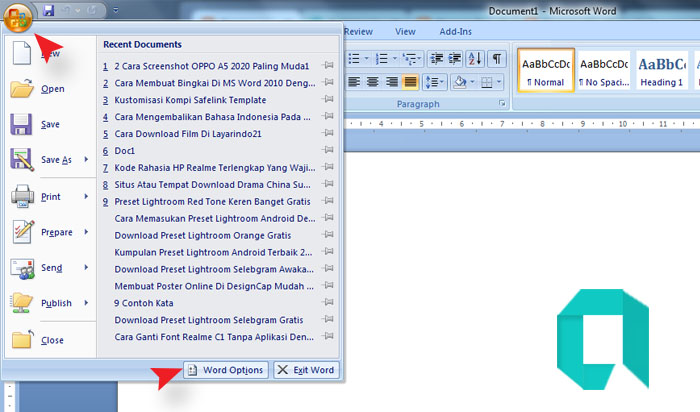The height and width of the screenshot is (412, 700).
Task: Align text right
Action: 392,82
